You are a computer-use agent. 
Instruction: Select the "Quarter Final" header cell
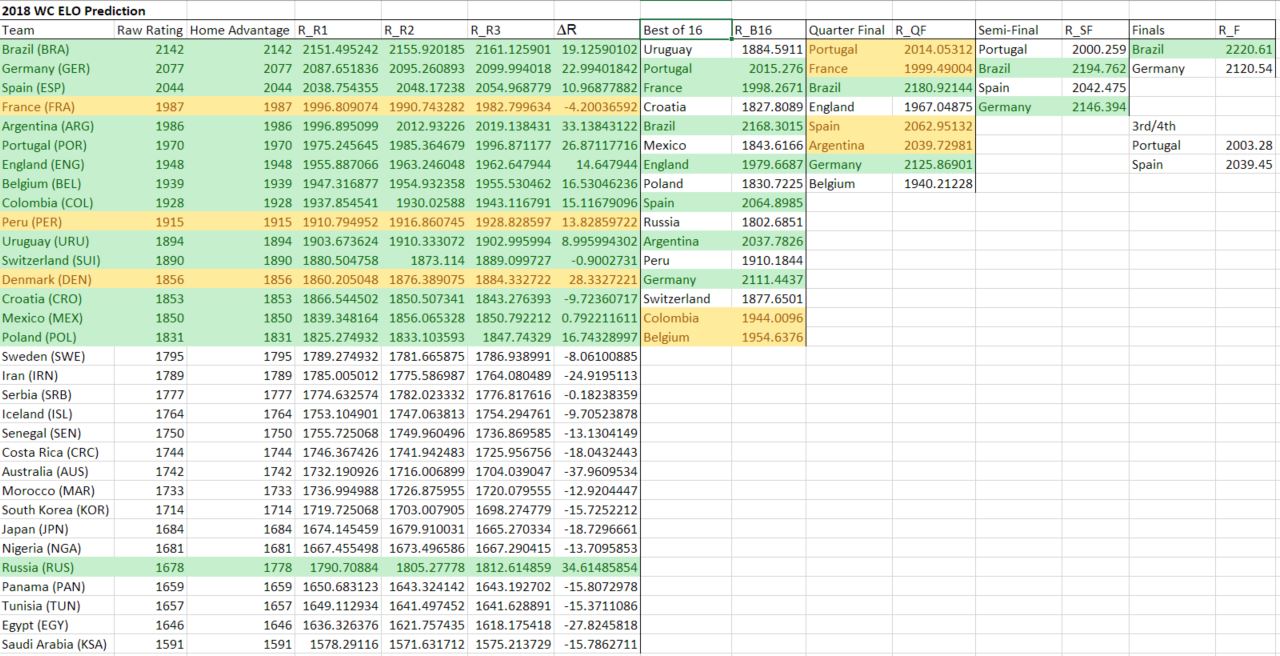pos(847,30)
